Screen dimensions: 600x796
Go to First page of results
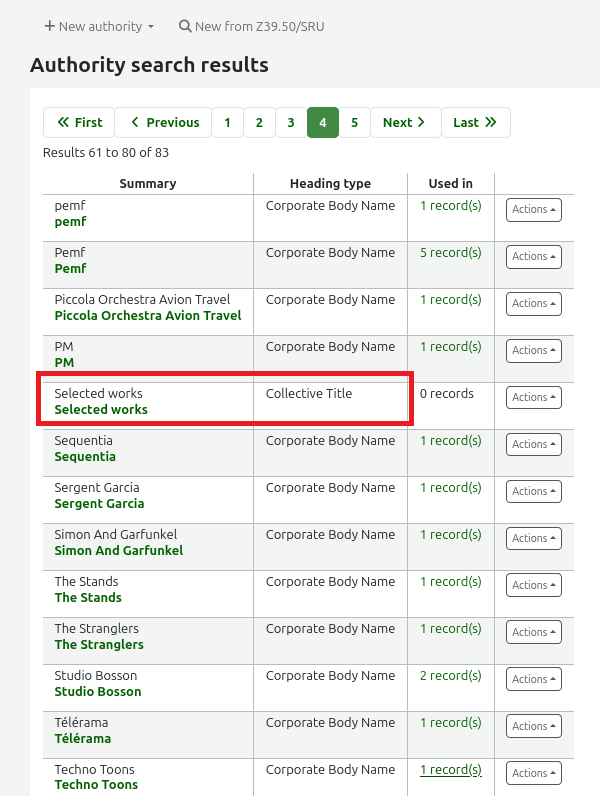point(79,122)
